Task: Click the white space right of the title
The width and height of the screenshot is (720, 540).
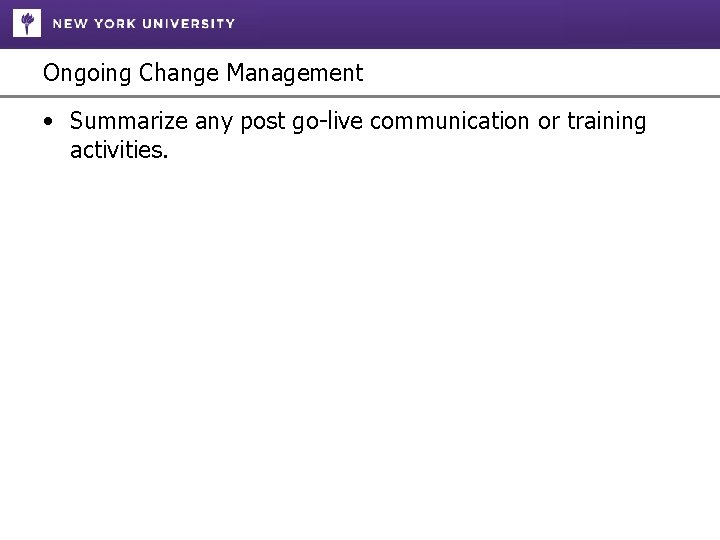Action: (540, 73)
